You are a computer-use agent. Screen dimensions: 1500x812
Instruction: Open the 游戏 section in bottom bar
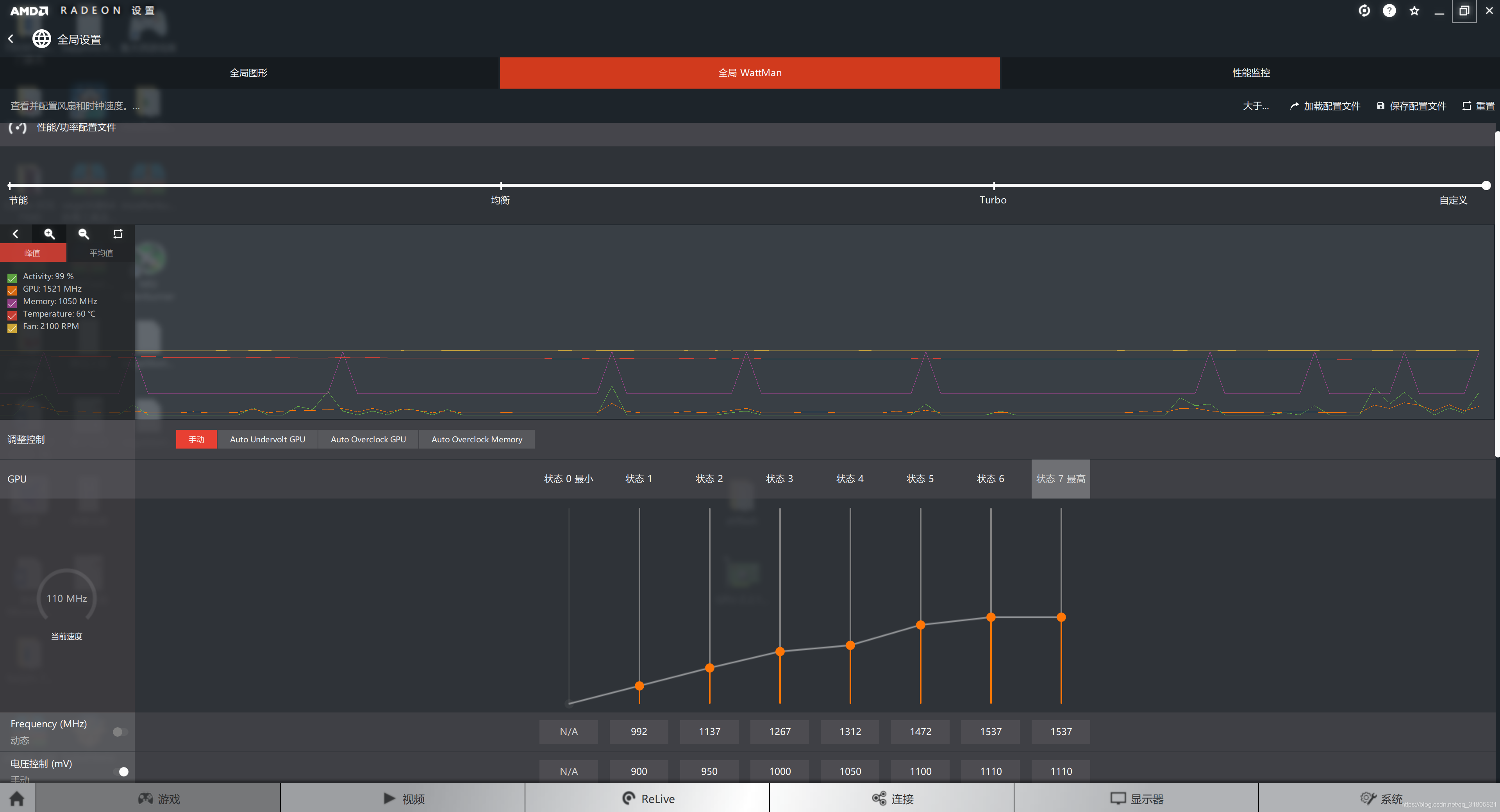tap(158, 798)
